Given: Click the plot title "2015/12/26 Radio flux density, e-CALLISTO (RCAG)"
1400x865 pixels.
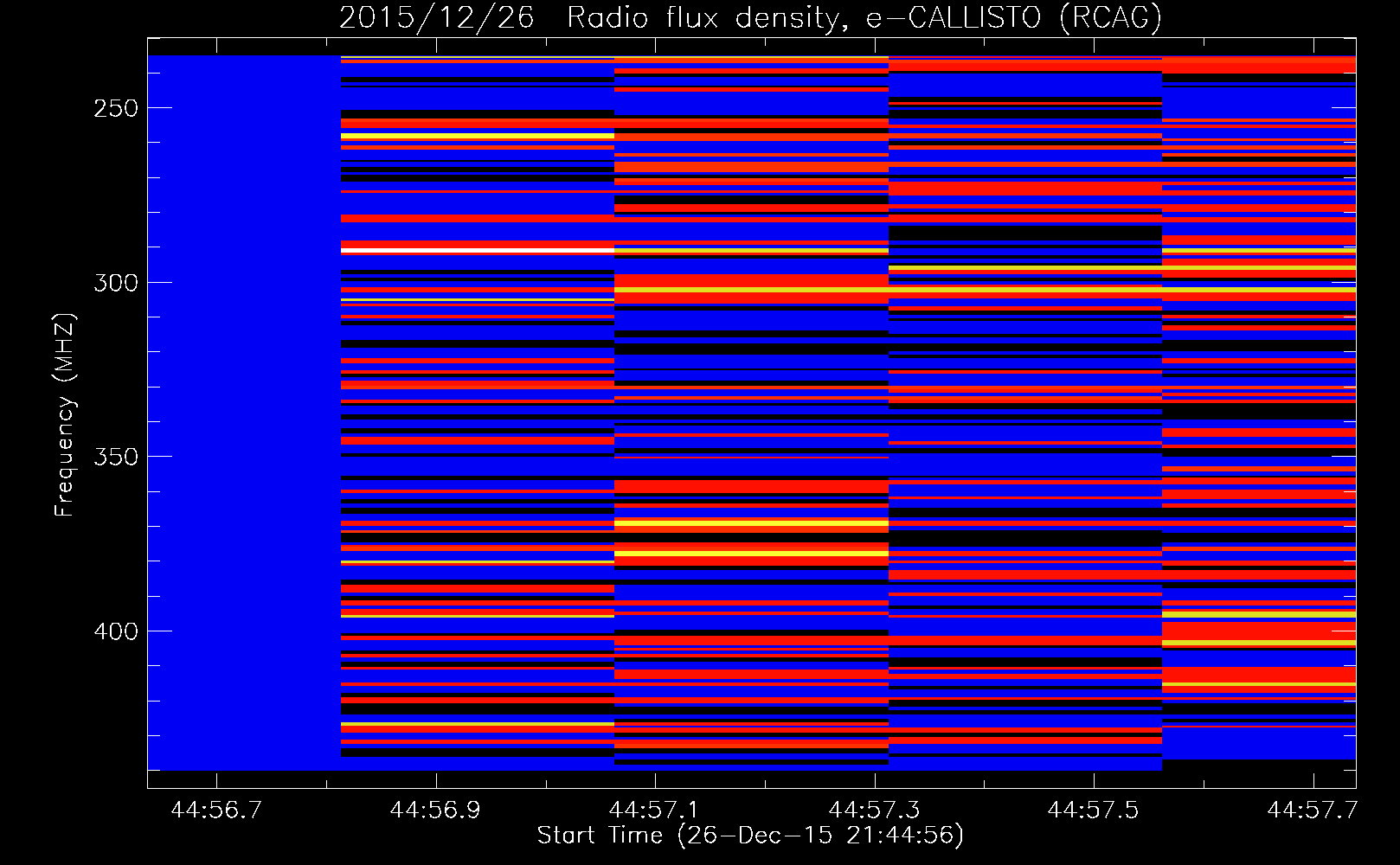Looking at the screenshot, I should tap(750, 17).
